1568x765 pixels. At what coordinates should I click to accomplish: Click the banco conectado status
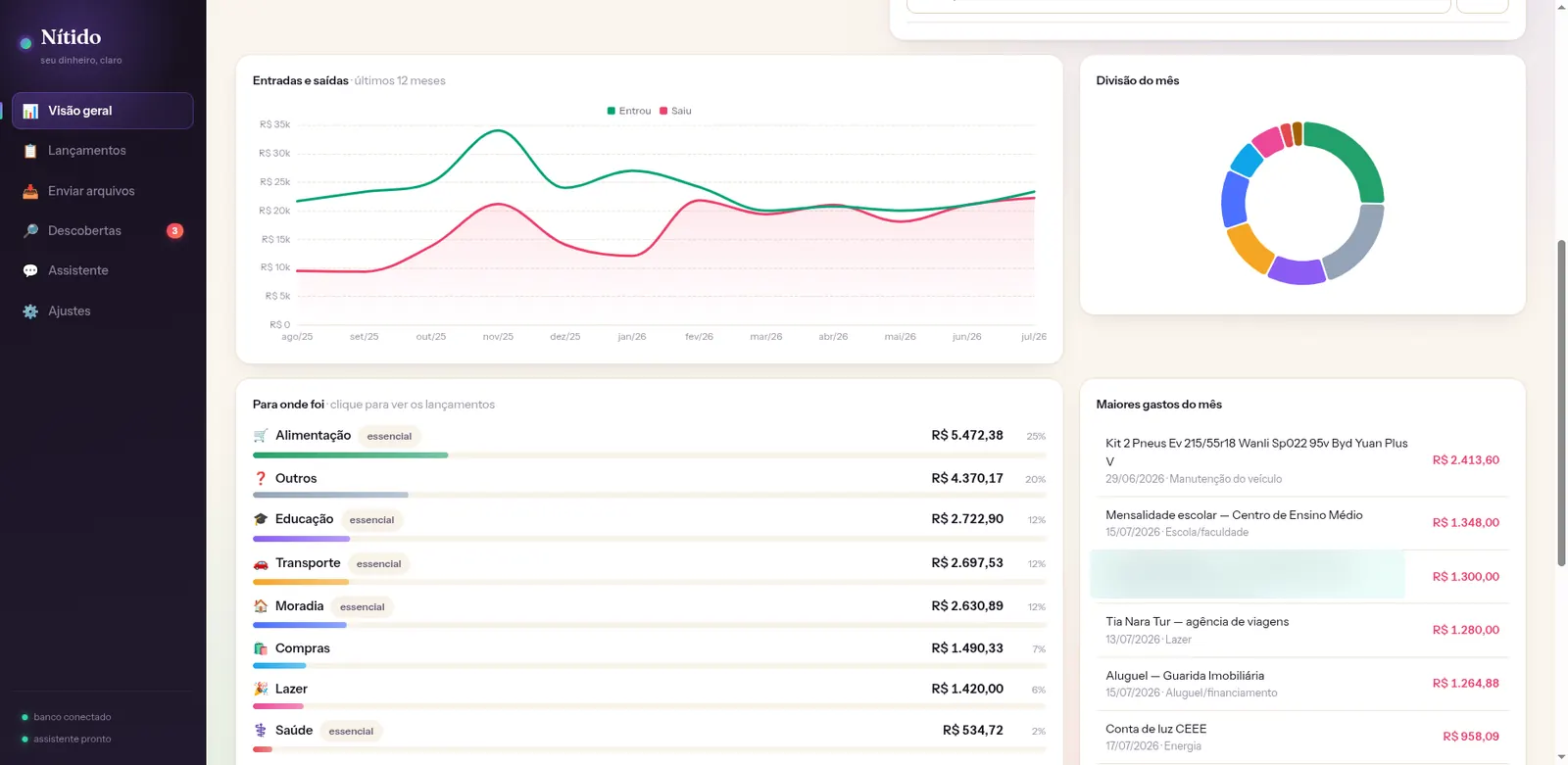tap(66, 717)
